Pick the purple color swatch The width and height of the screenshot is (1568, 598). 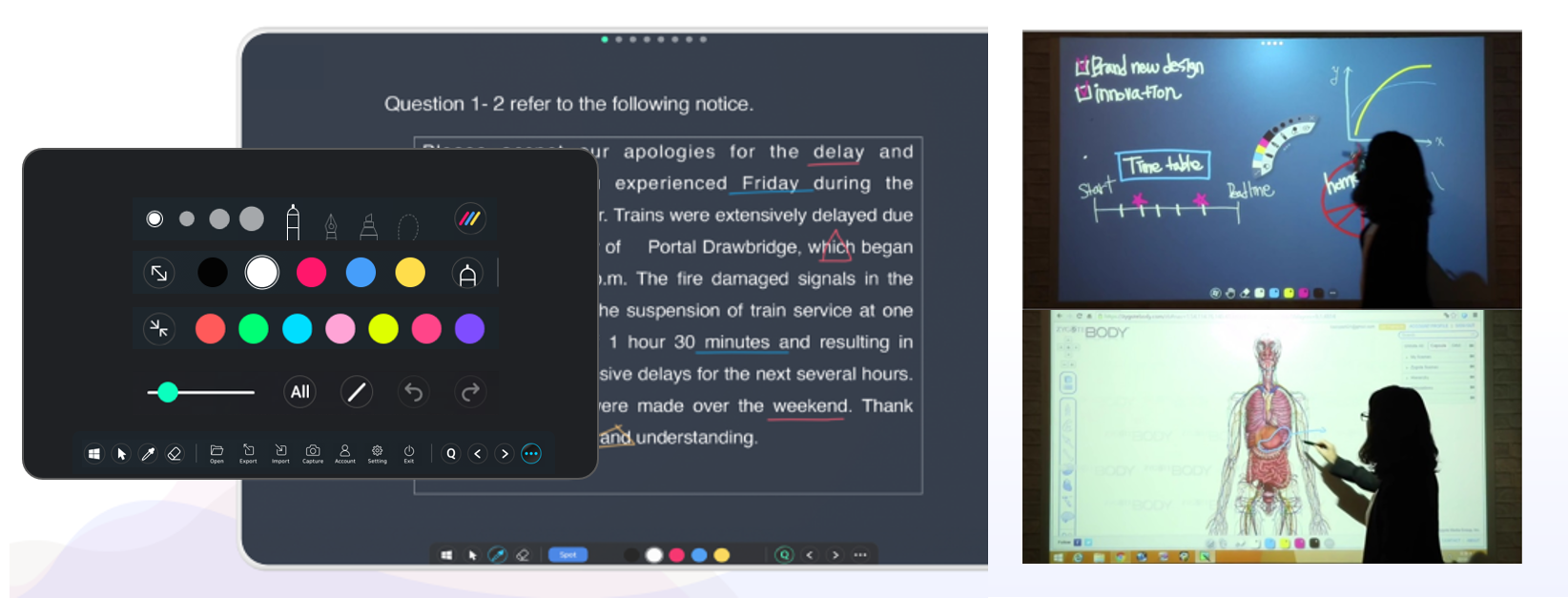tap(469, 329)
